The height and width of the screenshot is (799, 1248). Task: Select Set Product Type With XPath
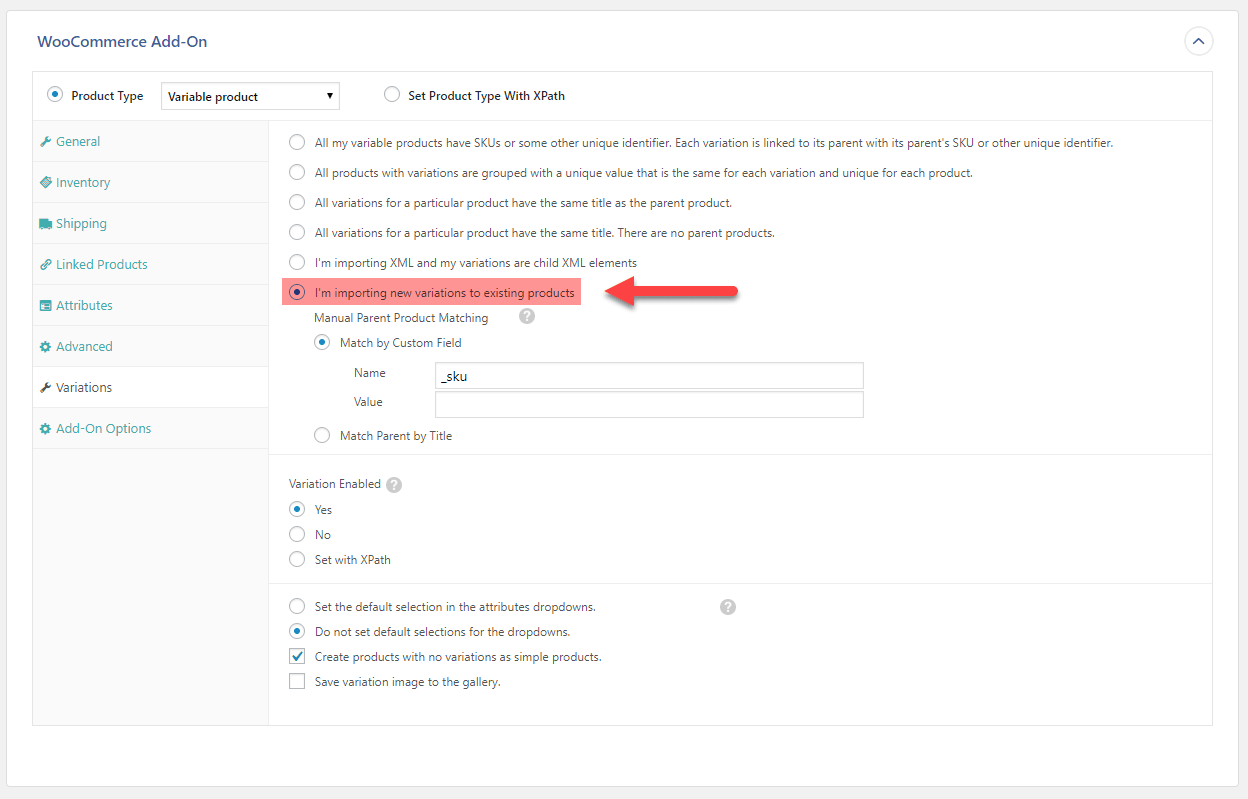[392, 95]
